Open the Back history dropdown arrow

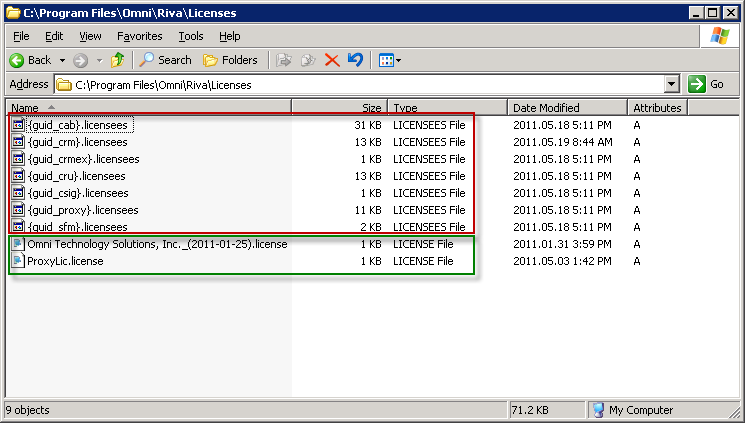pyautogui.click(x=62, y=60)
